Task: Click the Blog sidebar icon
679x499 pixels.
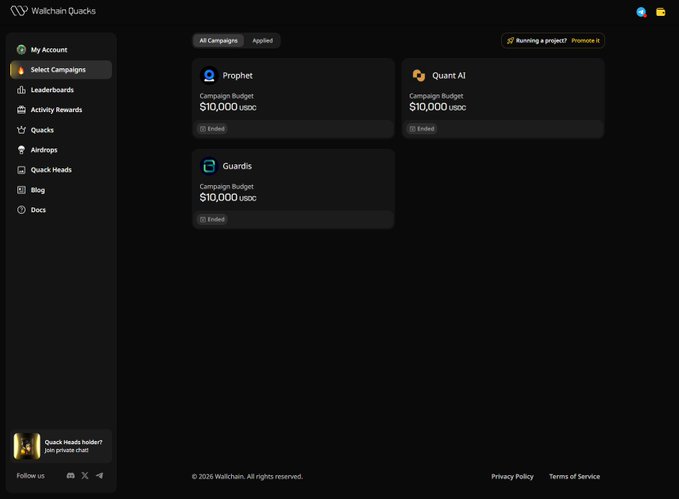Action: (x=21, y=190)
